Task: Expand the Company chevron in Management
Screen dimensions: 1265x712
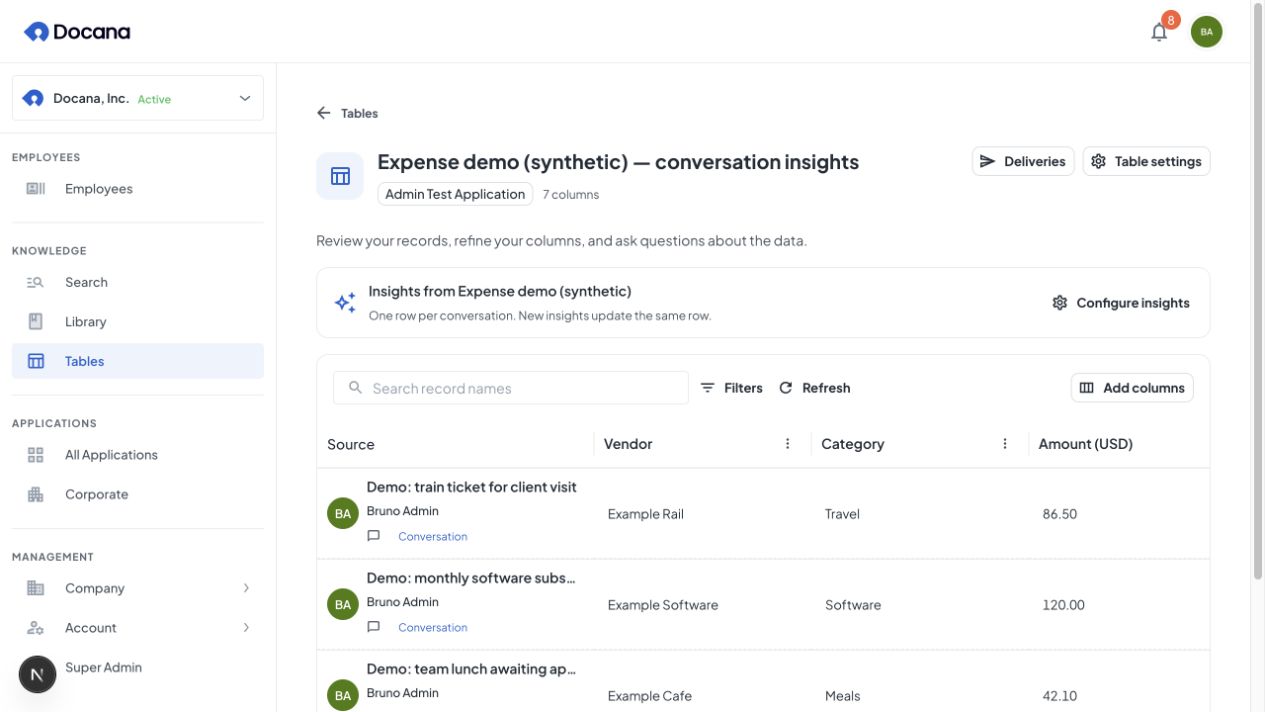Action: coord(246,588)
